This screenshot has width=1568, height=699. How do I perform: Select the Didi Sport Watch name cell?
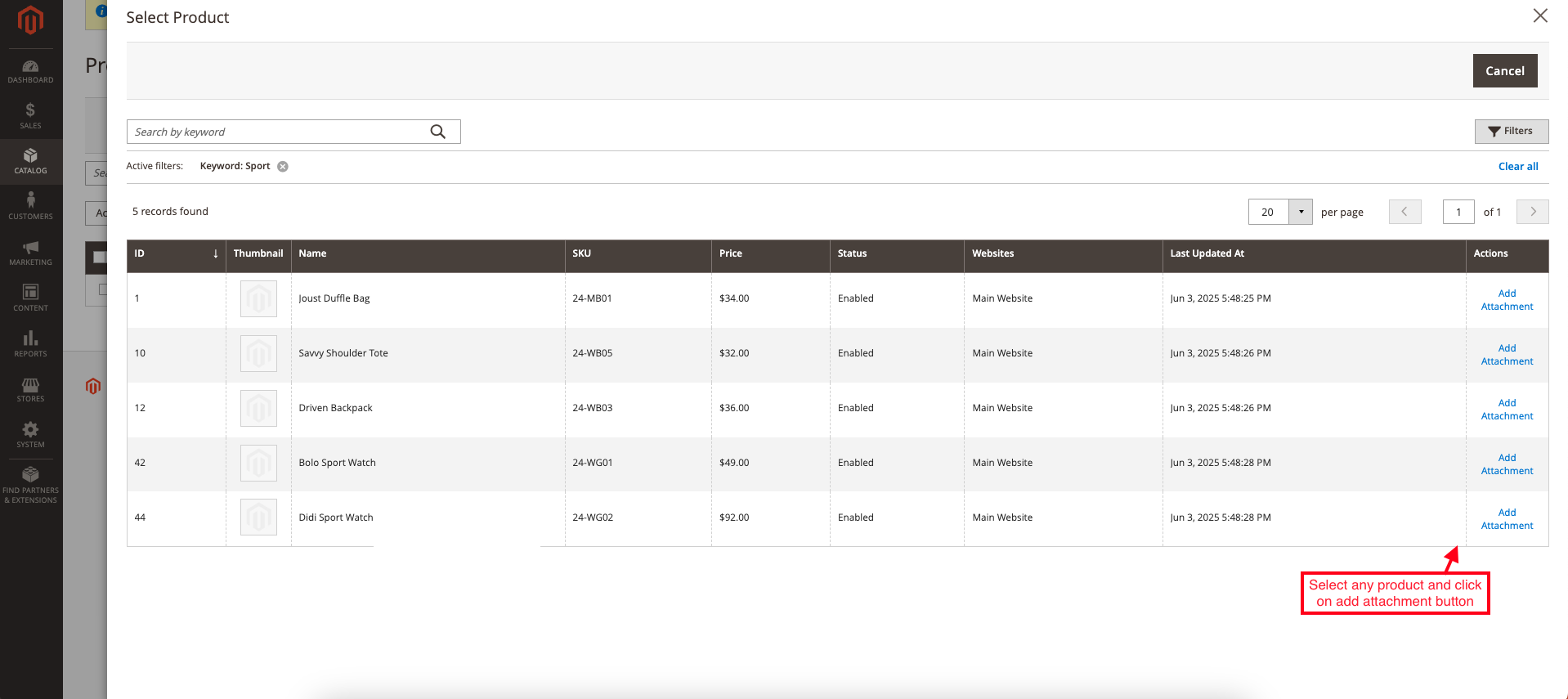[428, 518]
